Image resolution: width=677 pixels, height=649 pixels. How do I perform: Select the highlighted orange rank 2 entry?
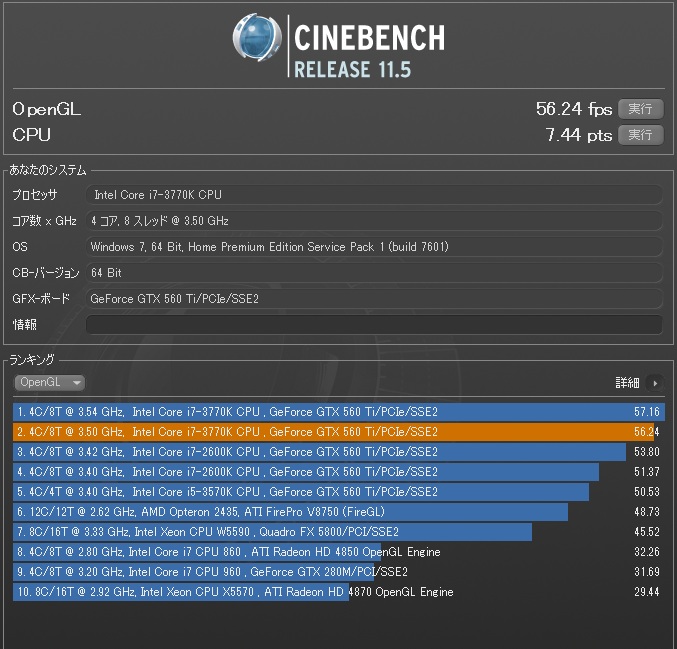(x=338, y=432)
